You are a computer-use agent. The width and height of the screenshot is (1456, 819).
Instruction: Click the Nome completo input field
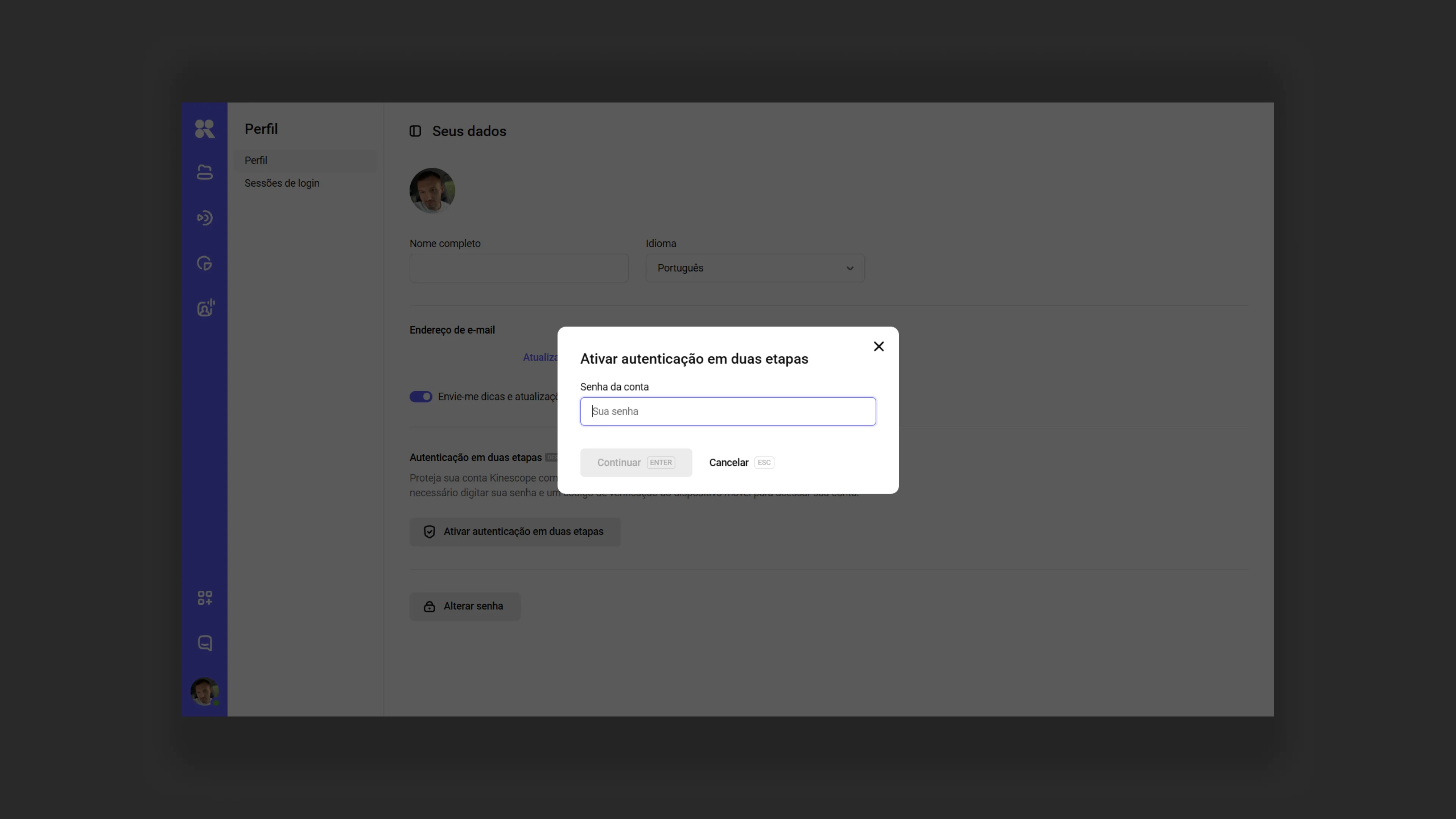[x=519, y=268]
